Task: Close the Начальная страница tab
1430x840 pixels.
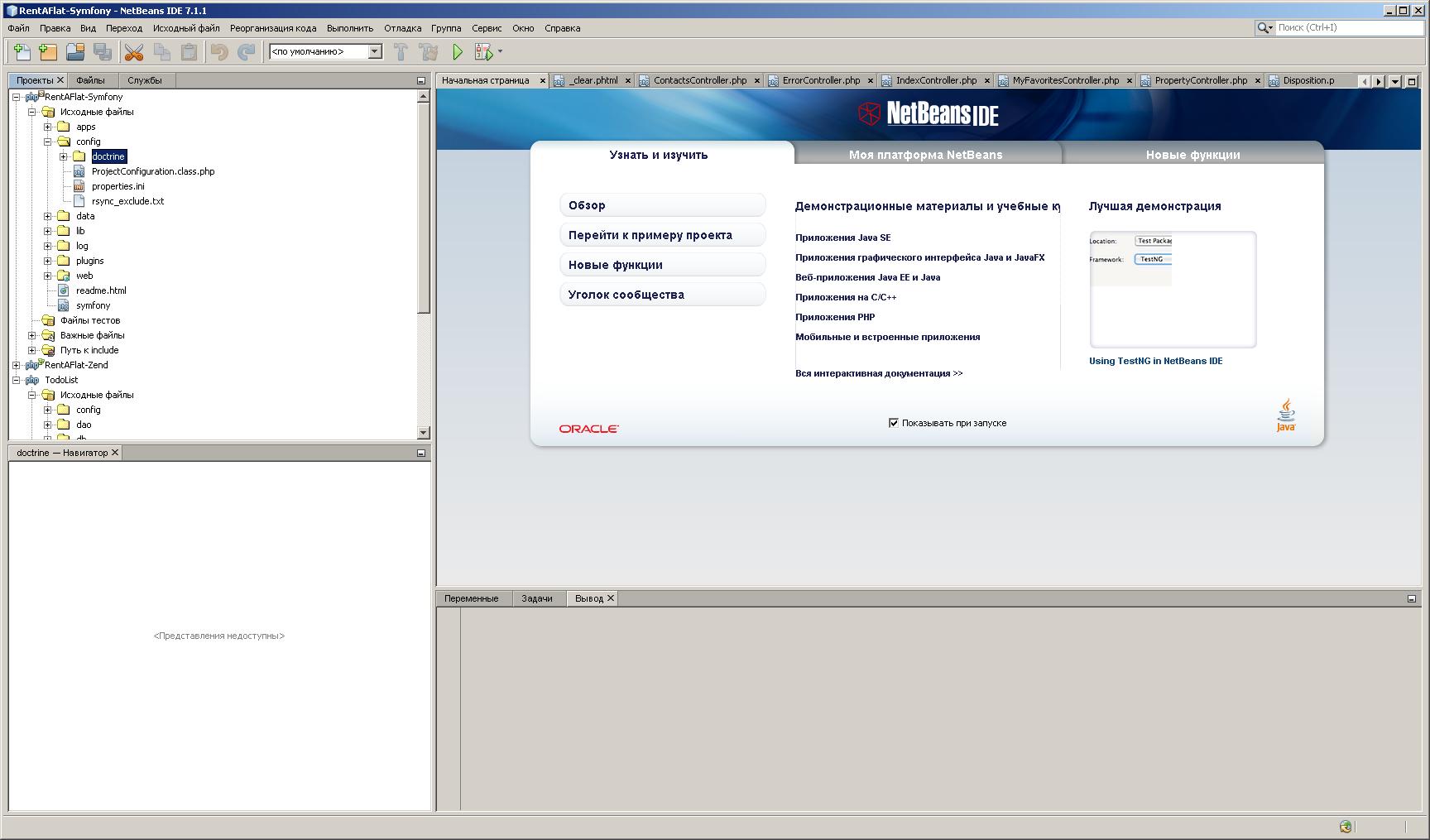Action: 543,80
